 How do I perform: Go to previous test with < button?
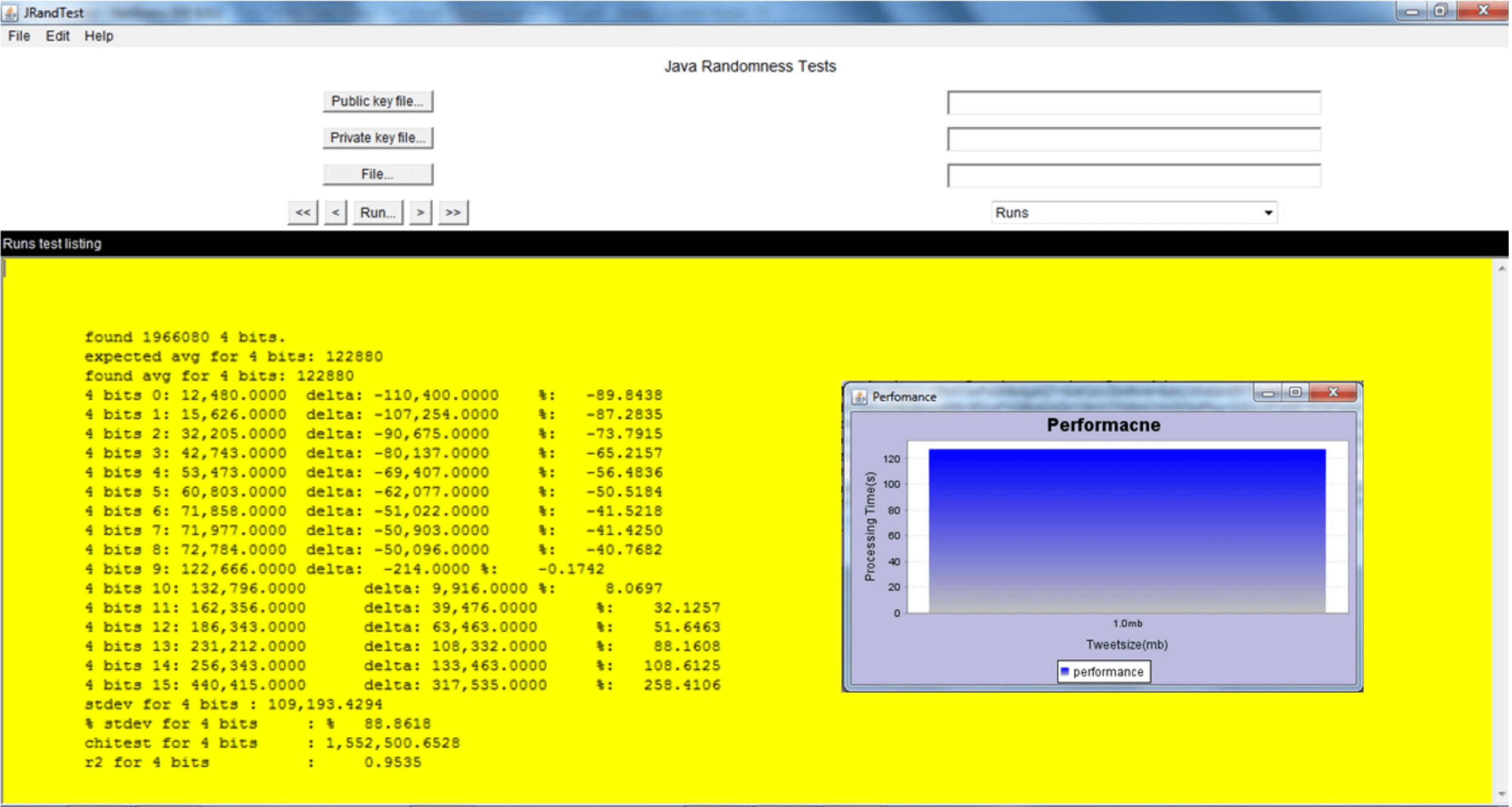[335, 213]
